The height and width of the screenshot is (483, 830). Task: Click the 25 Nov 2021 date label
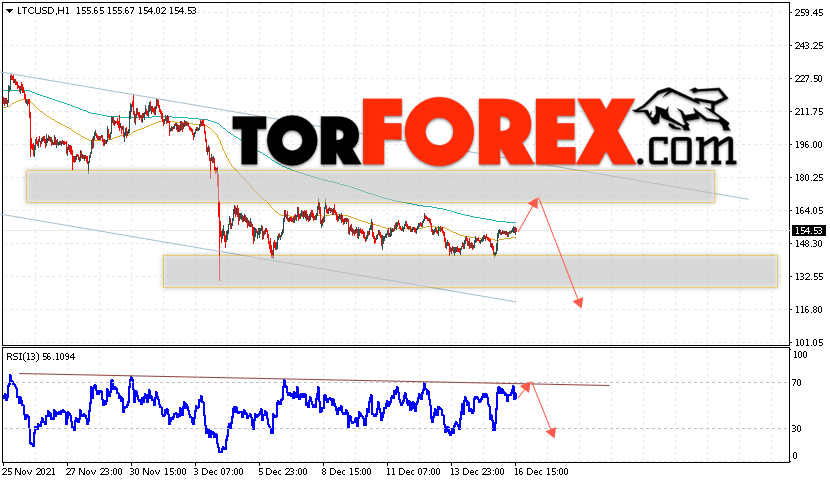tap(29, 471)
